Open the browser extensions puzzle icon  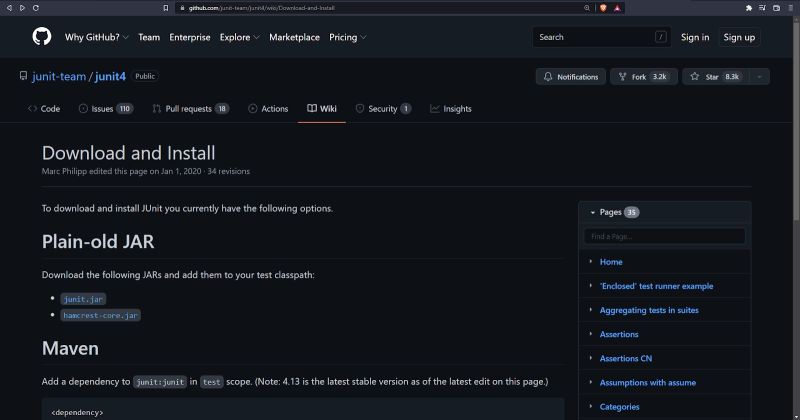[x=748, y=8]
